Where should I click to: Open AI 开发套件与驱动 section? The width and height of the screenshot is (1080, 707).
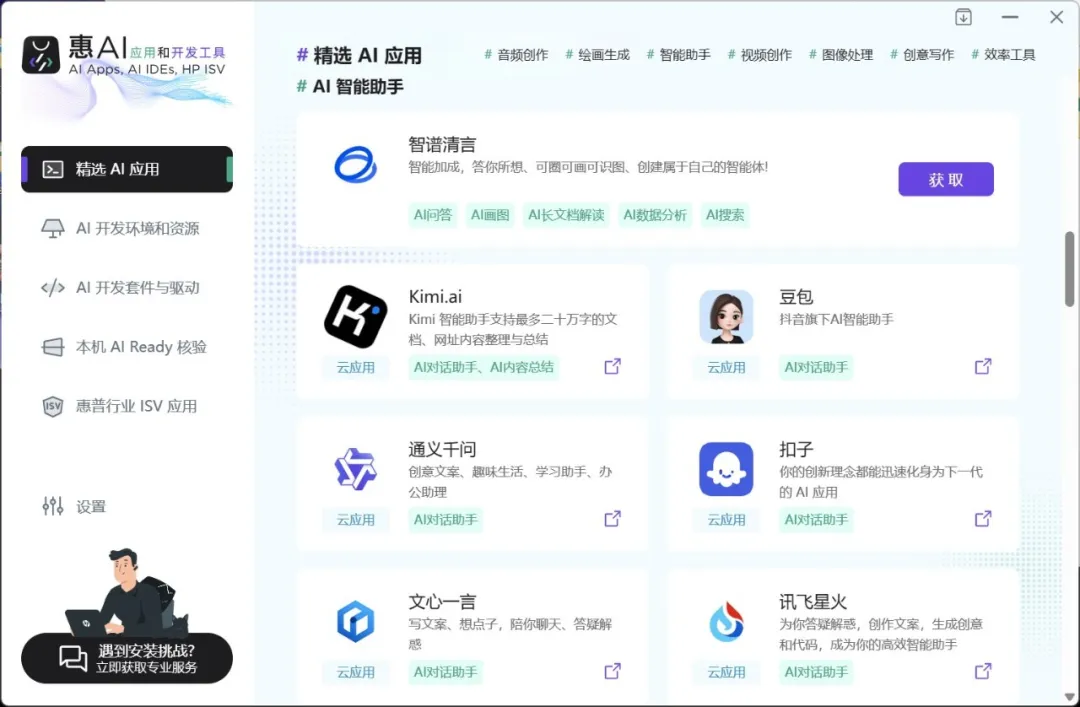tap(127, 288)
